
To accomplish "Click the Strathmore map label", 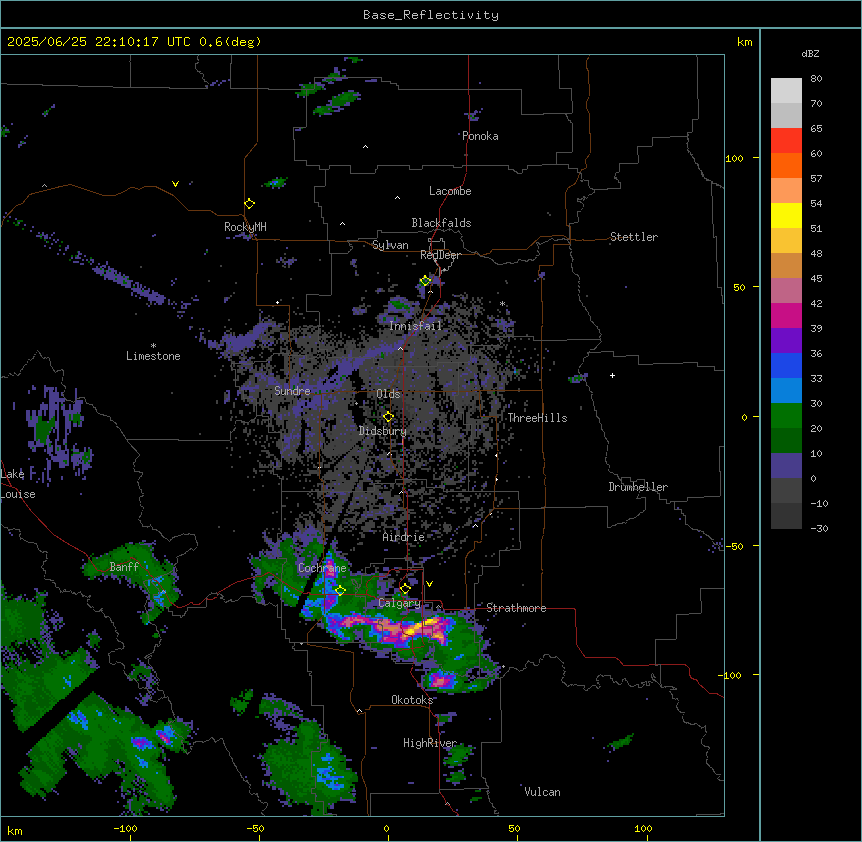I will tap(516, 608).
